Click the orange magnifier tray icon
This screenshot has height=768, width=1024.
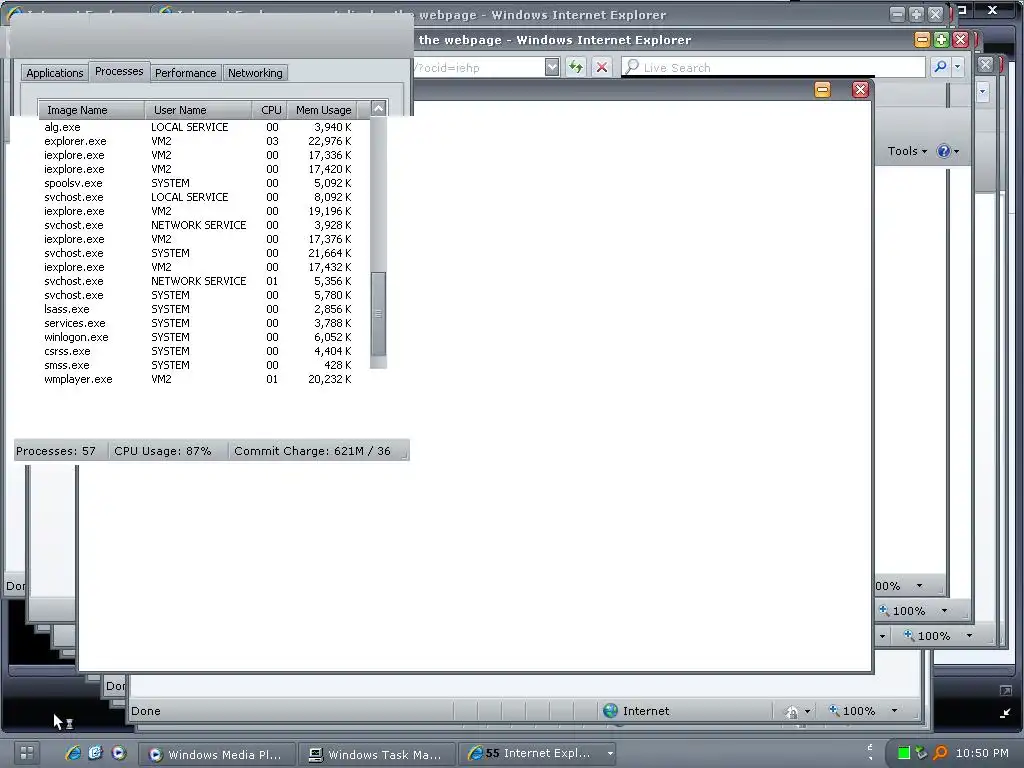point(940,753)
